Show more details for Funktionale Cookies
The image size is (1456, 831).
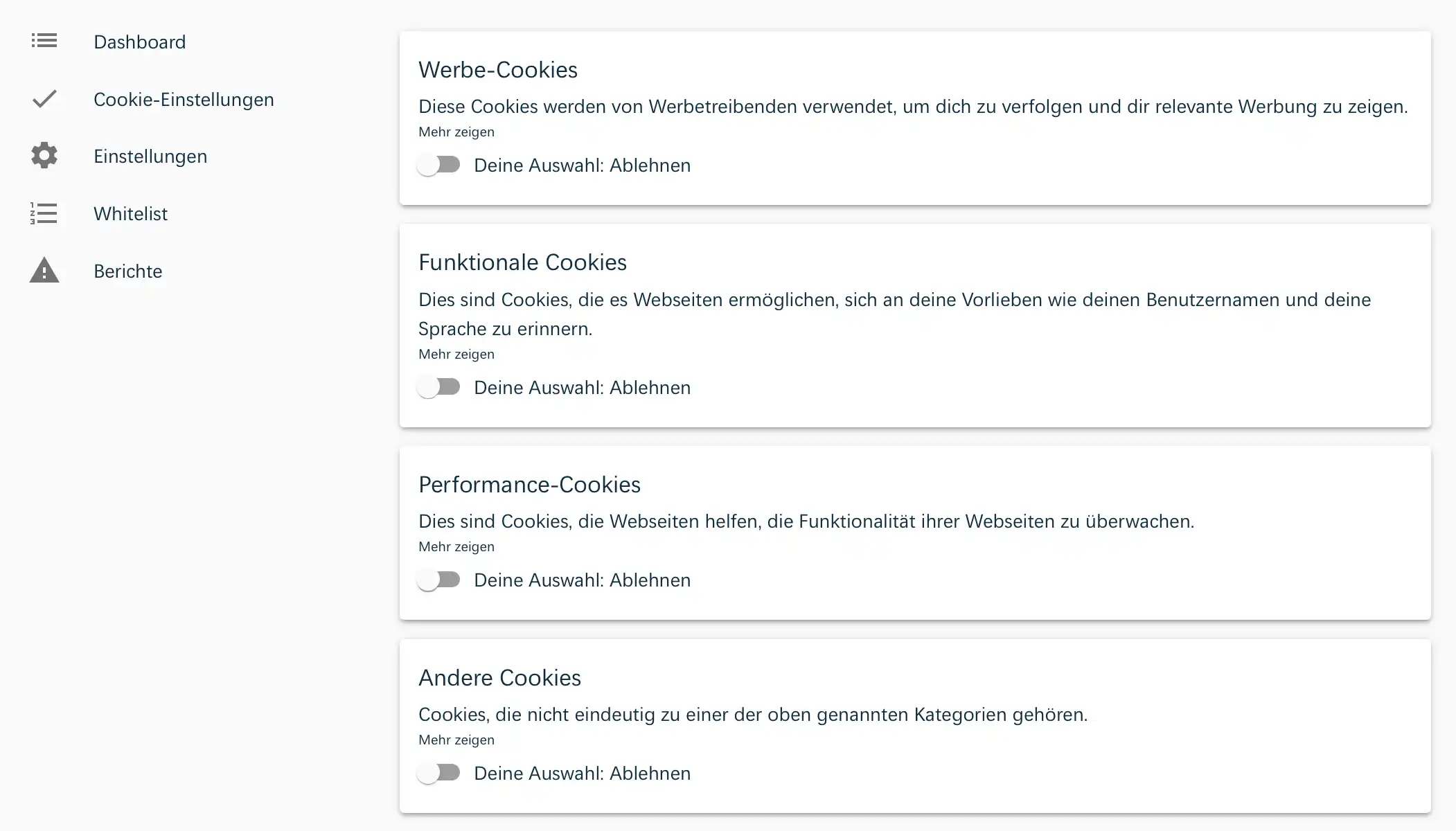[456, 354]
